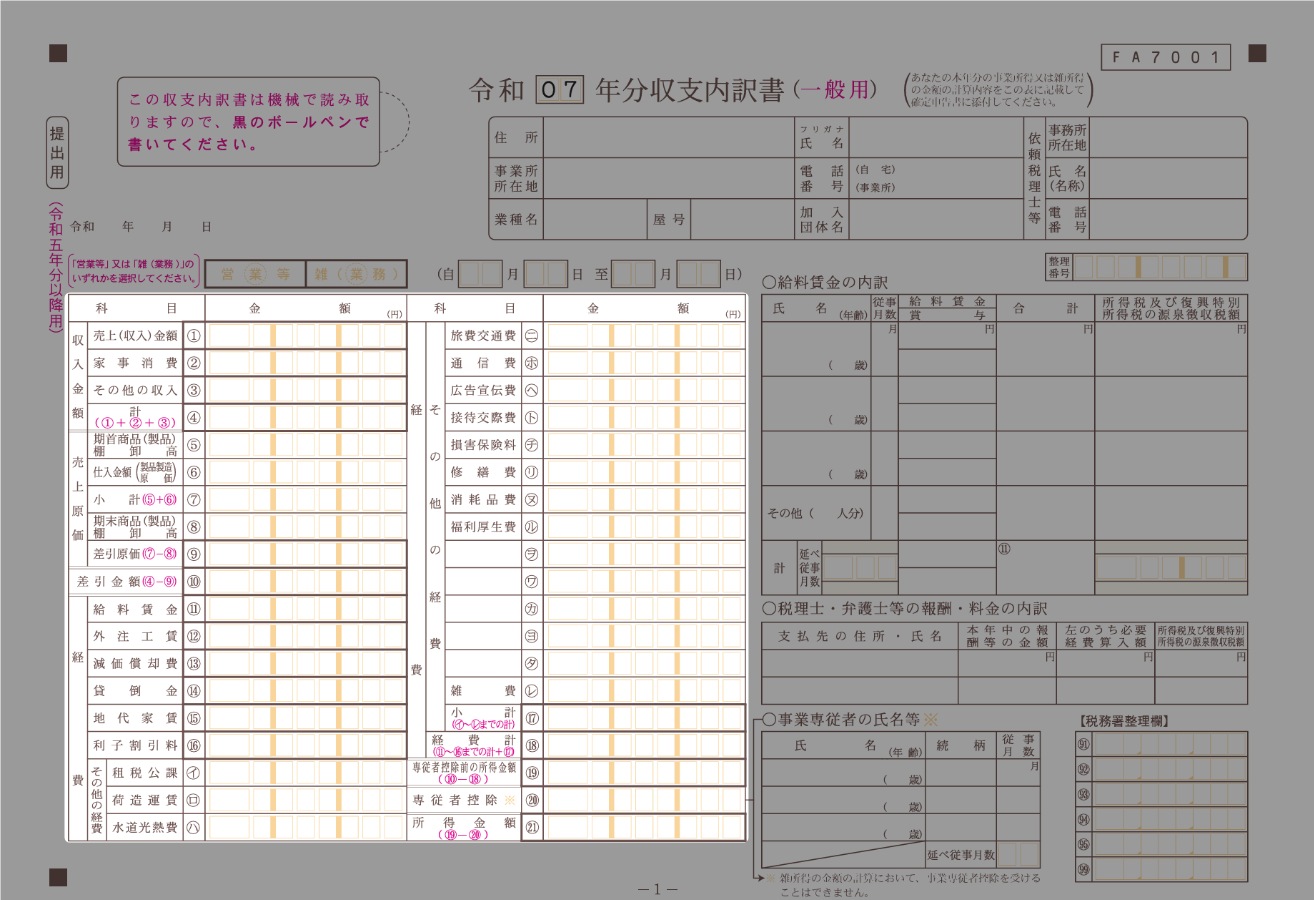Click the 旅費交通費 amount field

[645, 335]
